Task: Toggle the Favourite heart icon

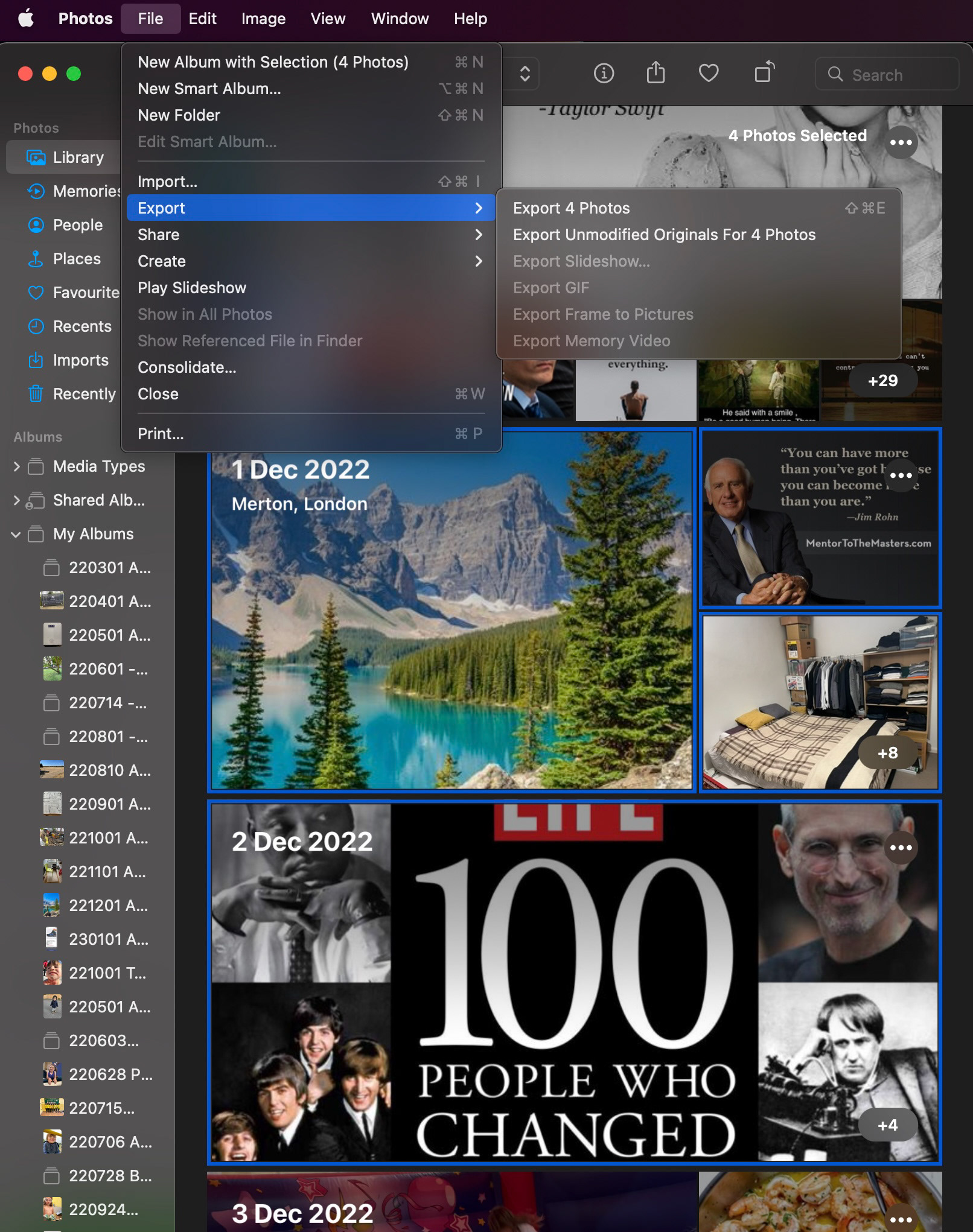Action: [x=708, y=74]
